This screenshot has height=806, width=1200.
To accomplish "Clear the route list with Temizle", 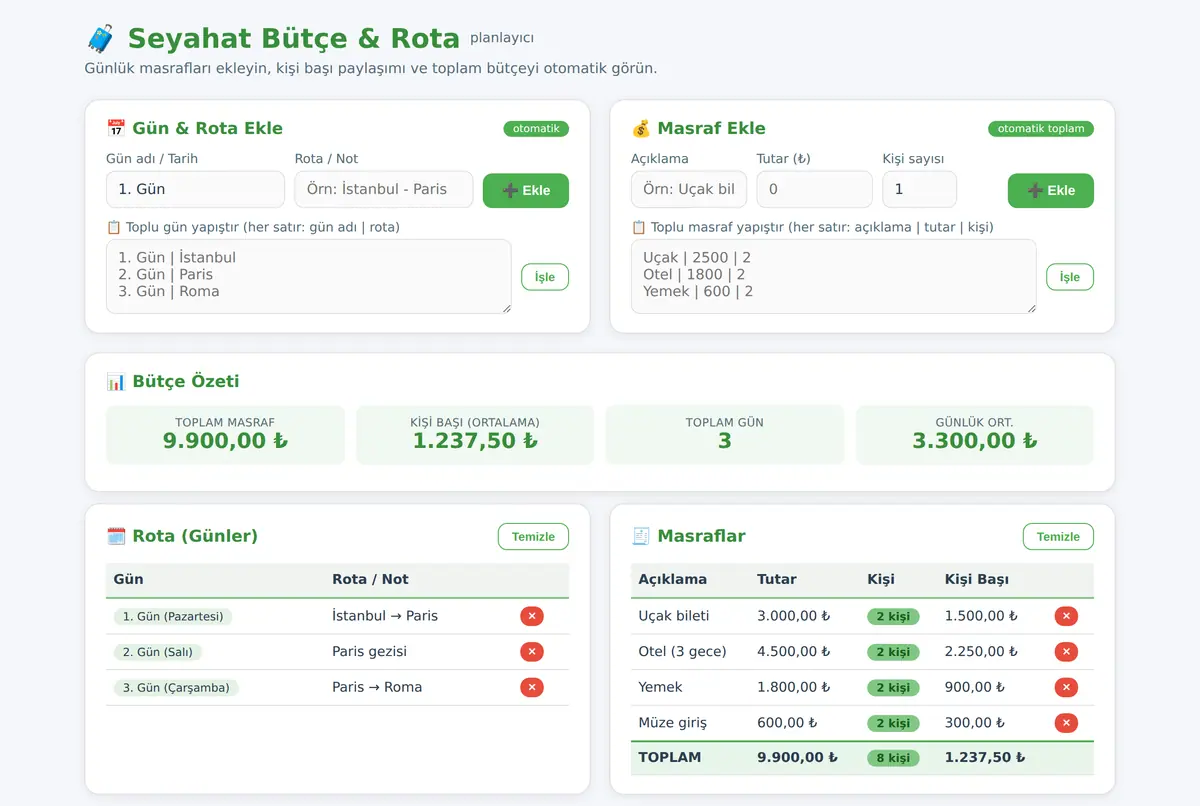I will click(533, 537).
